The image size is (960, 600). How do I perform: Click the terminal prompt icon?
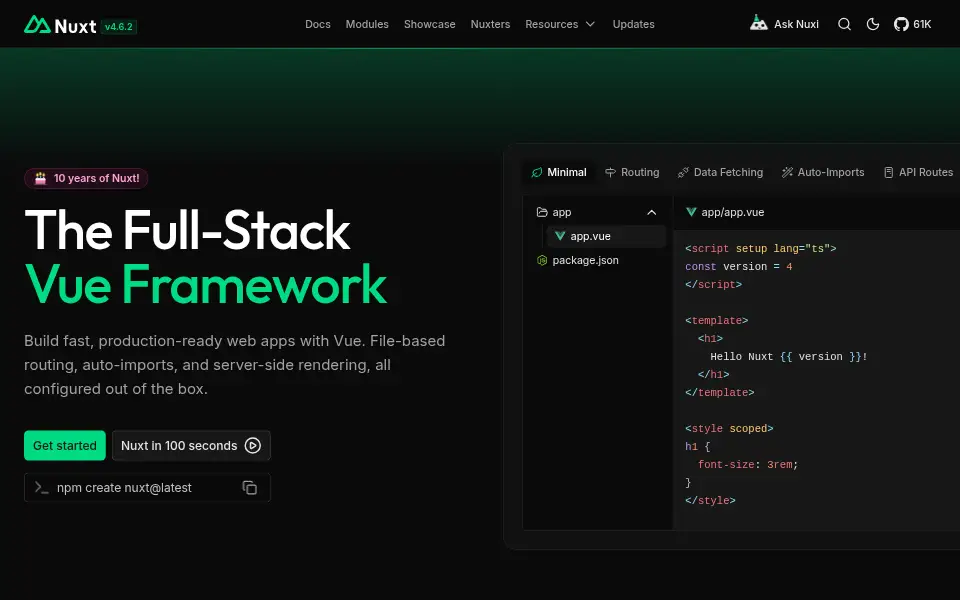click(41, 487)
